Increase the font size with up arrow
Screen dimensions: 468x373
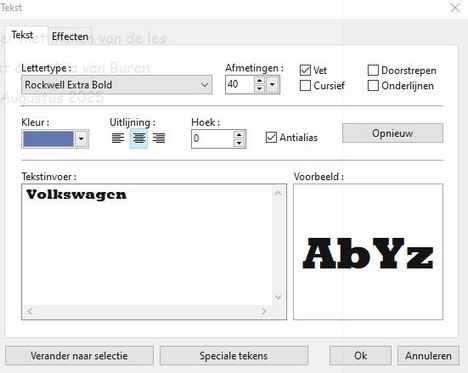coord(259,81)
